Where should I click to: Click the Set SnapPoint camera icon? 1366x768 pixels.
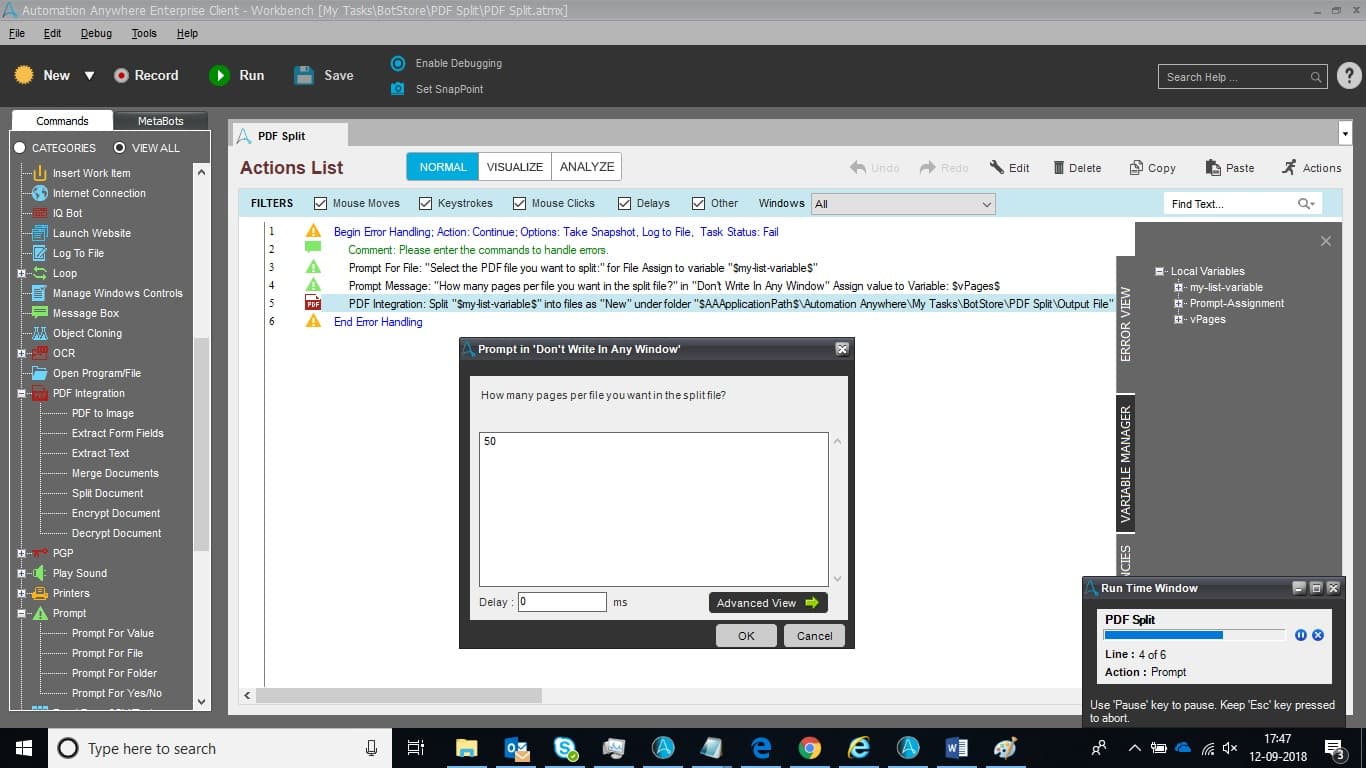click(x=397, y=89)
